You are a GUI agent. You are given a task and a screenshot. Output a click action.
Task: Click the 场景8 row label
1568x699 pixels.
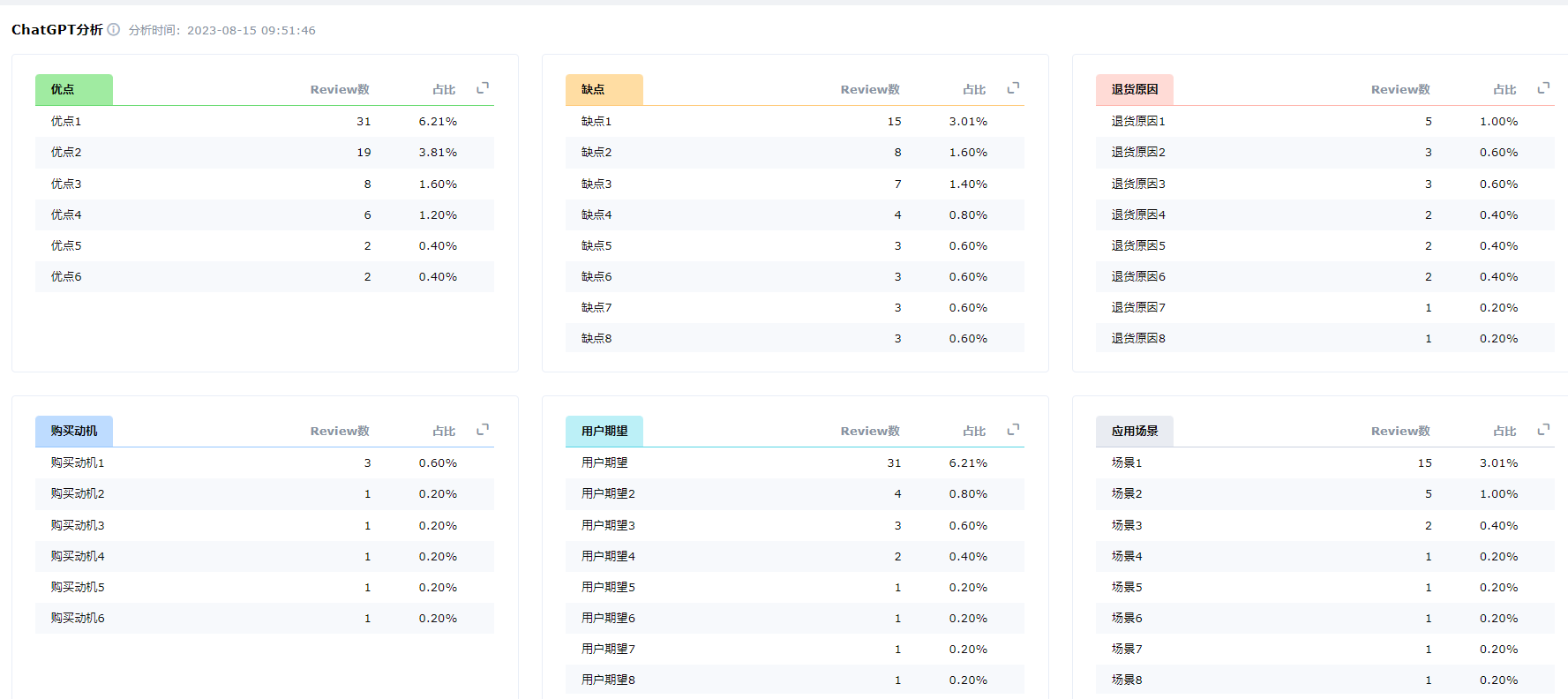pyautogui.click(x=1127, y=680)
